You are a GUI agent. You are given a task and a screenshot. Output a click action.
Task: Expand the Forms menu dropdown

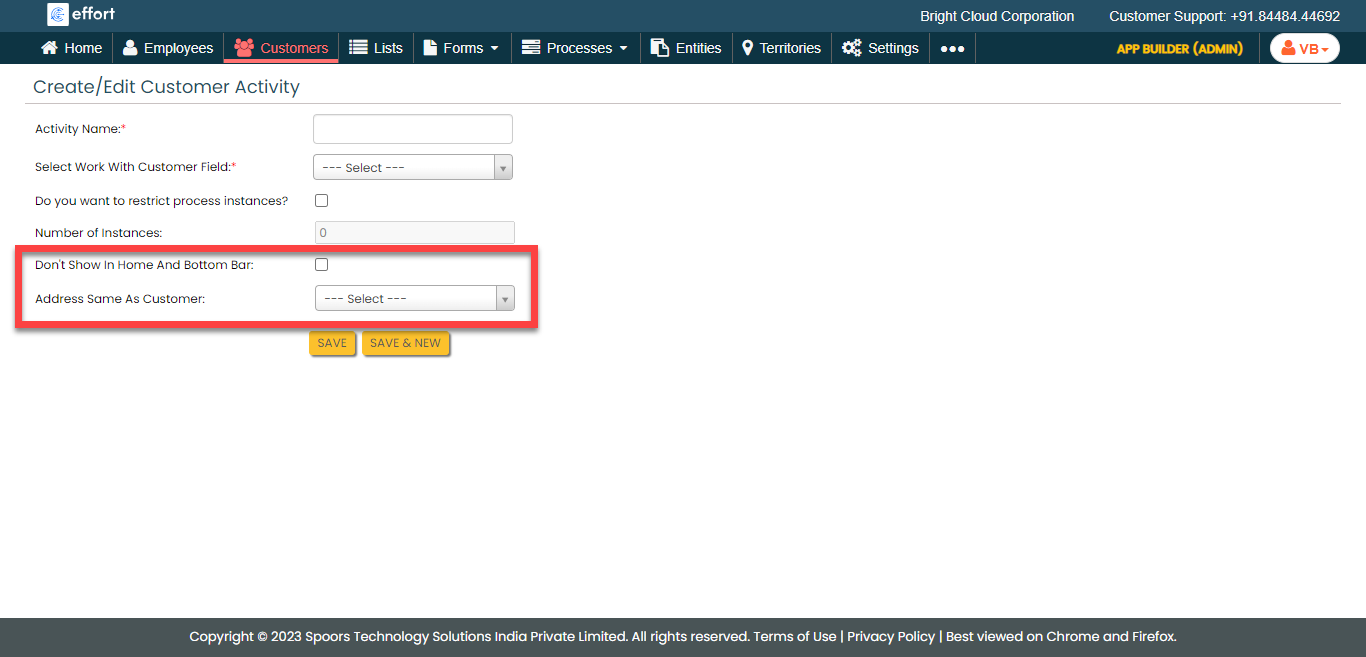point(461,48)
